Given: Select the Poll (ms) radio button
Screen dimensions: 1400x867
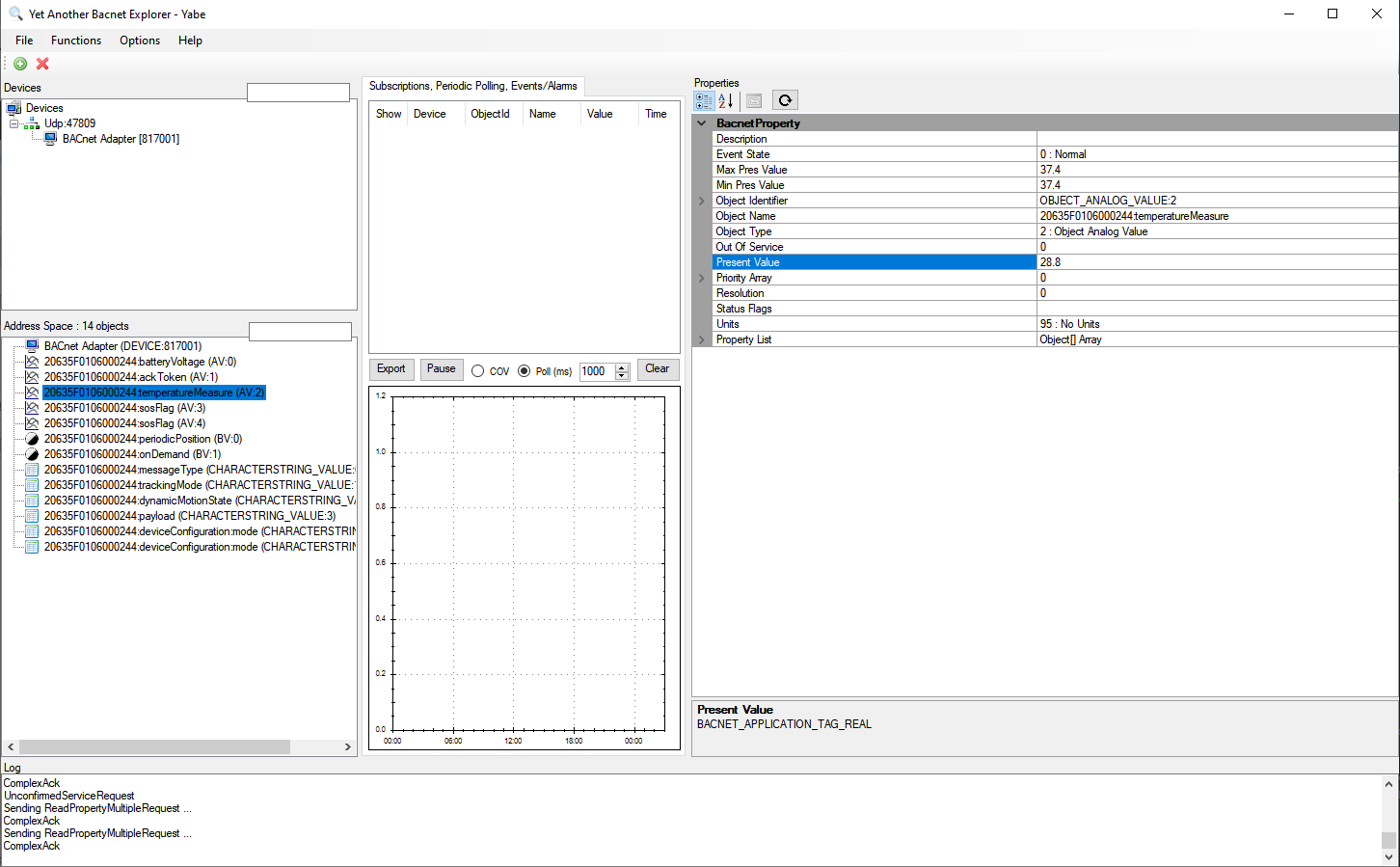Looking at the screenshot, I should [x=525, y=371].
